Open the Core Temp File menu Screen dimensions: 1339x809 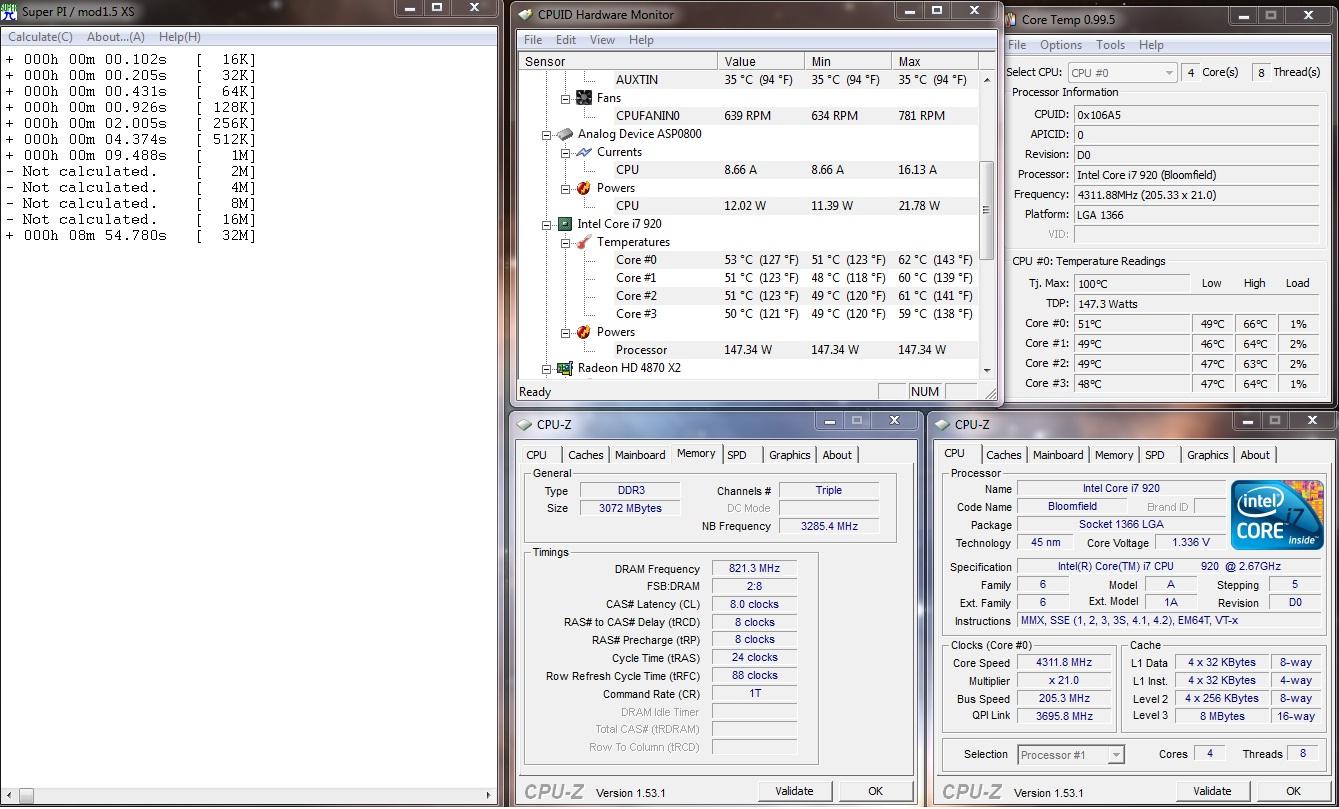[1017, 45]
